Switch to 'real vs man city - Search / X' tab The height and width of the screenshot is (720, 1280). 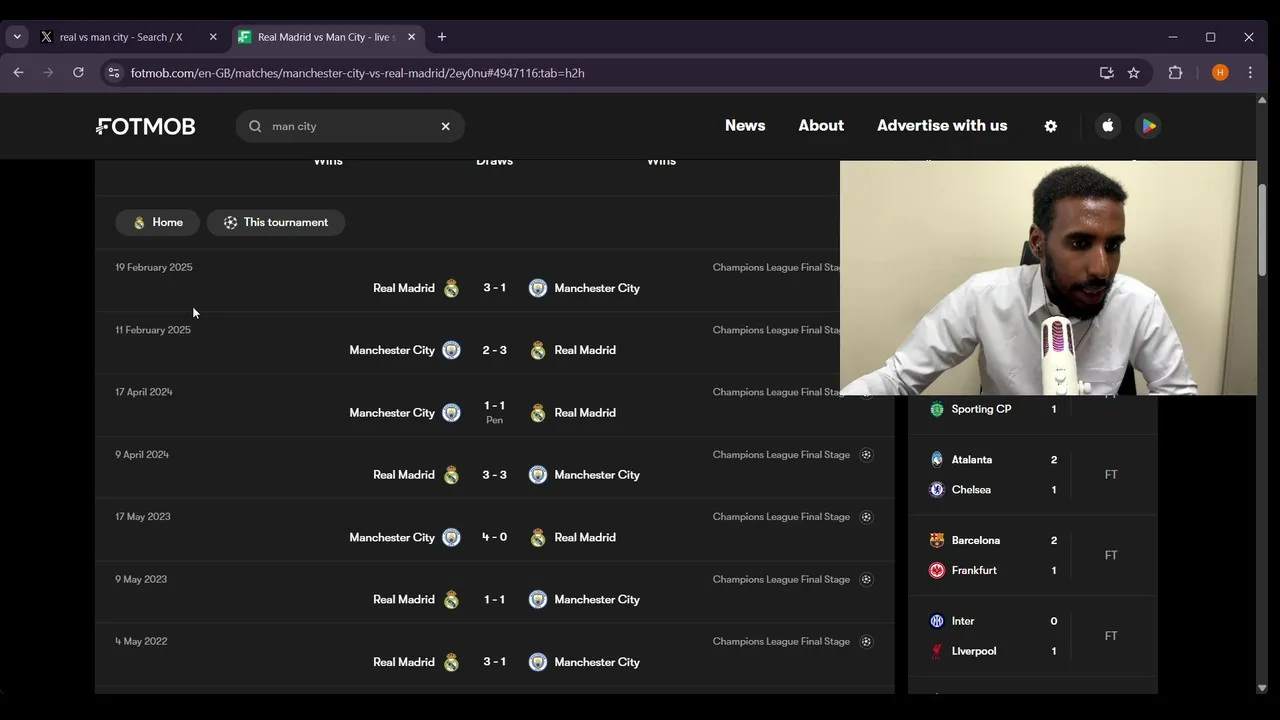click(x=130, y=37)
